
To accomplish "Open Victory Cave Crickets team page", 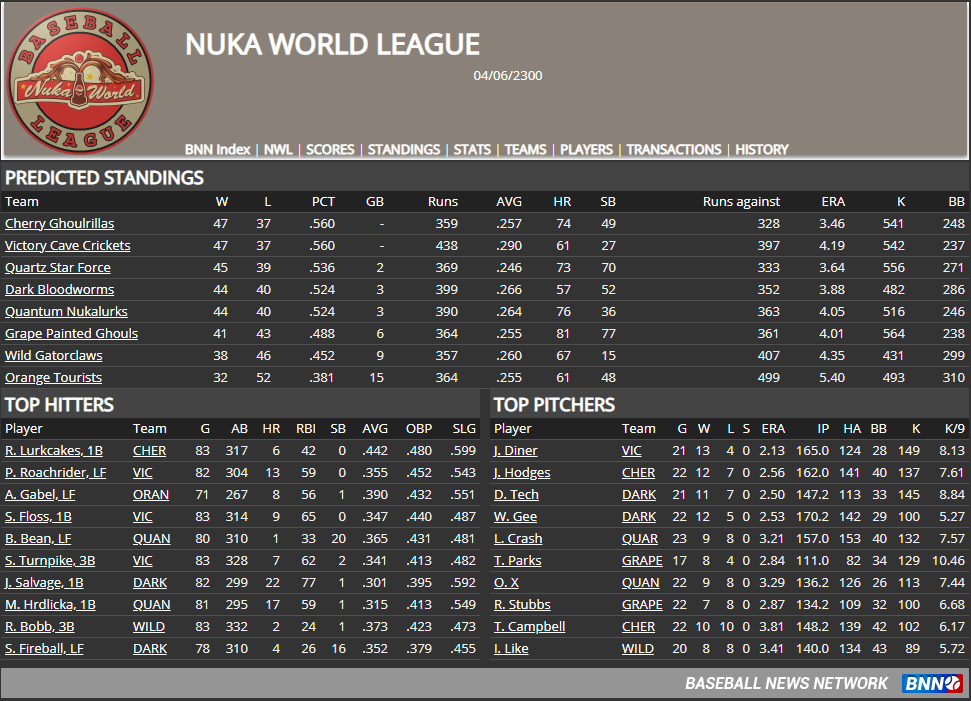I will coord(67,245).
